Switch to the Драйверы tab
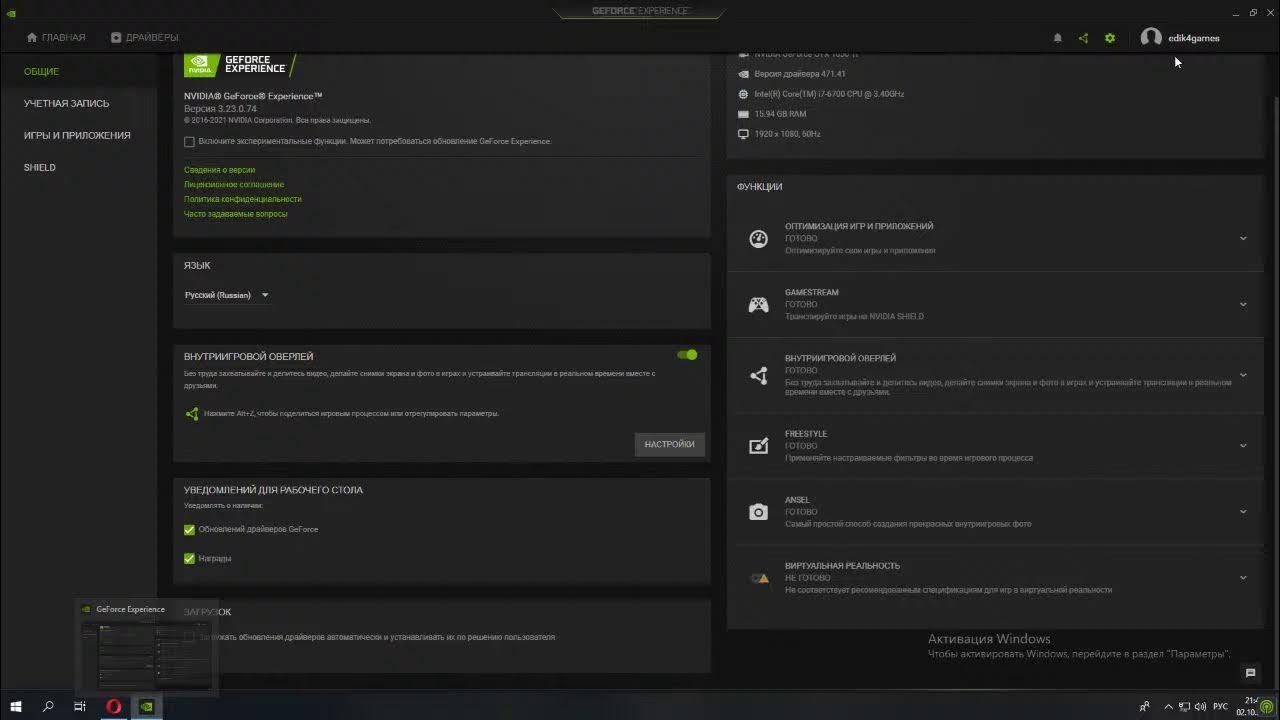The width and height of the screenshot is (1280, 720). coord(144,38)
